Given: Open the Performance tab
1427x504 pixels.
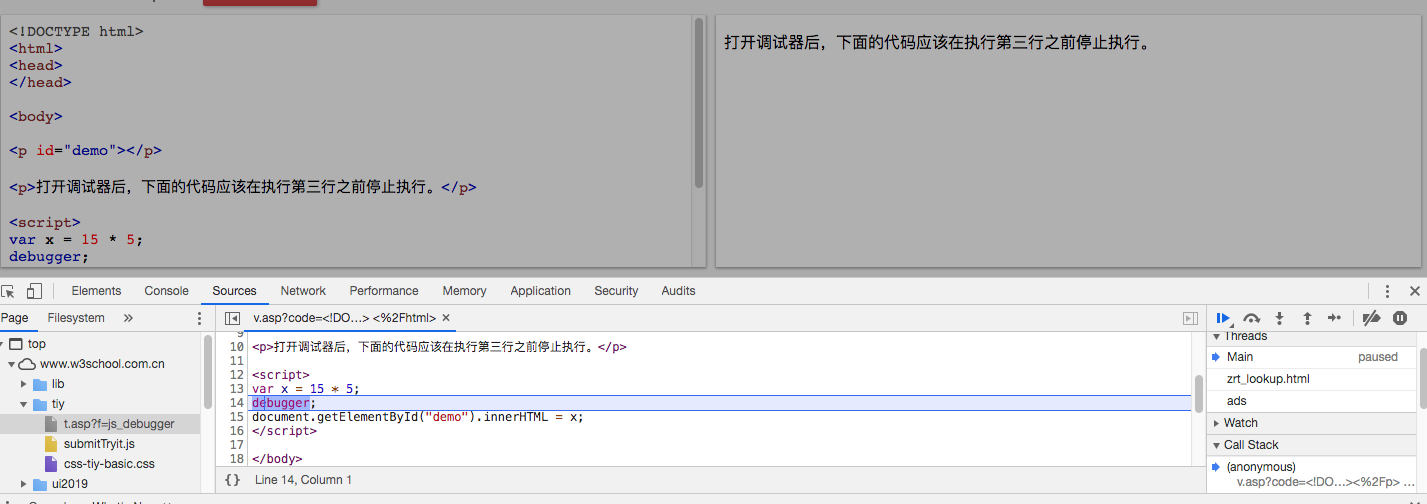Looking at the screenshot, I should click(384, 291).
